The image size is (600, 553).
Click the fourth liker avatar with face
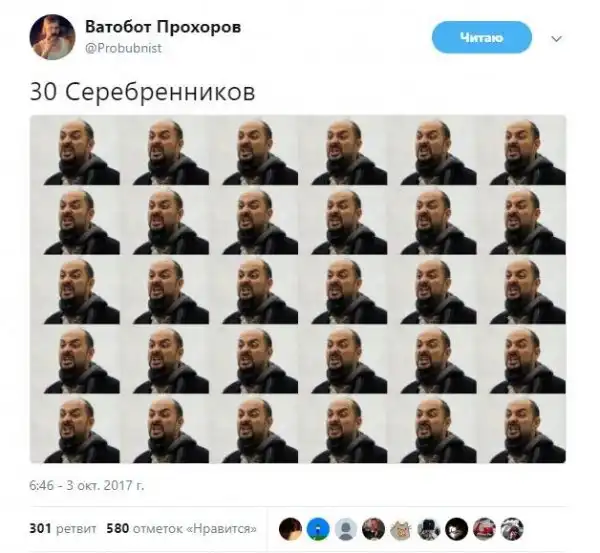tap(373, 529)
